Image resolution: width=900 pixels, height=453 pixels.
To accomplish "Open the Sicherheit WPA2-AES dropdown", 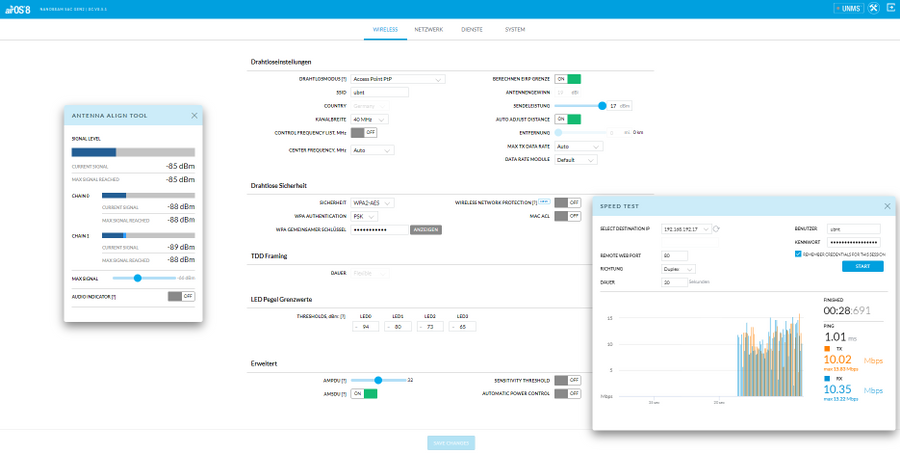I will click(373, 203).
